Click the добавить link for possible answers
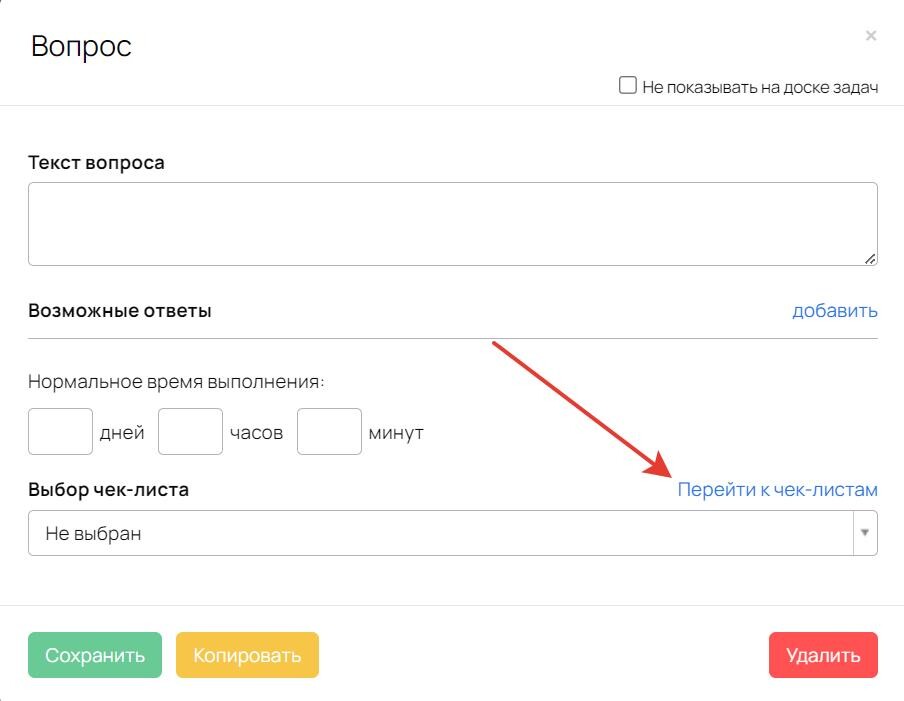 click(x=835, y=311)
